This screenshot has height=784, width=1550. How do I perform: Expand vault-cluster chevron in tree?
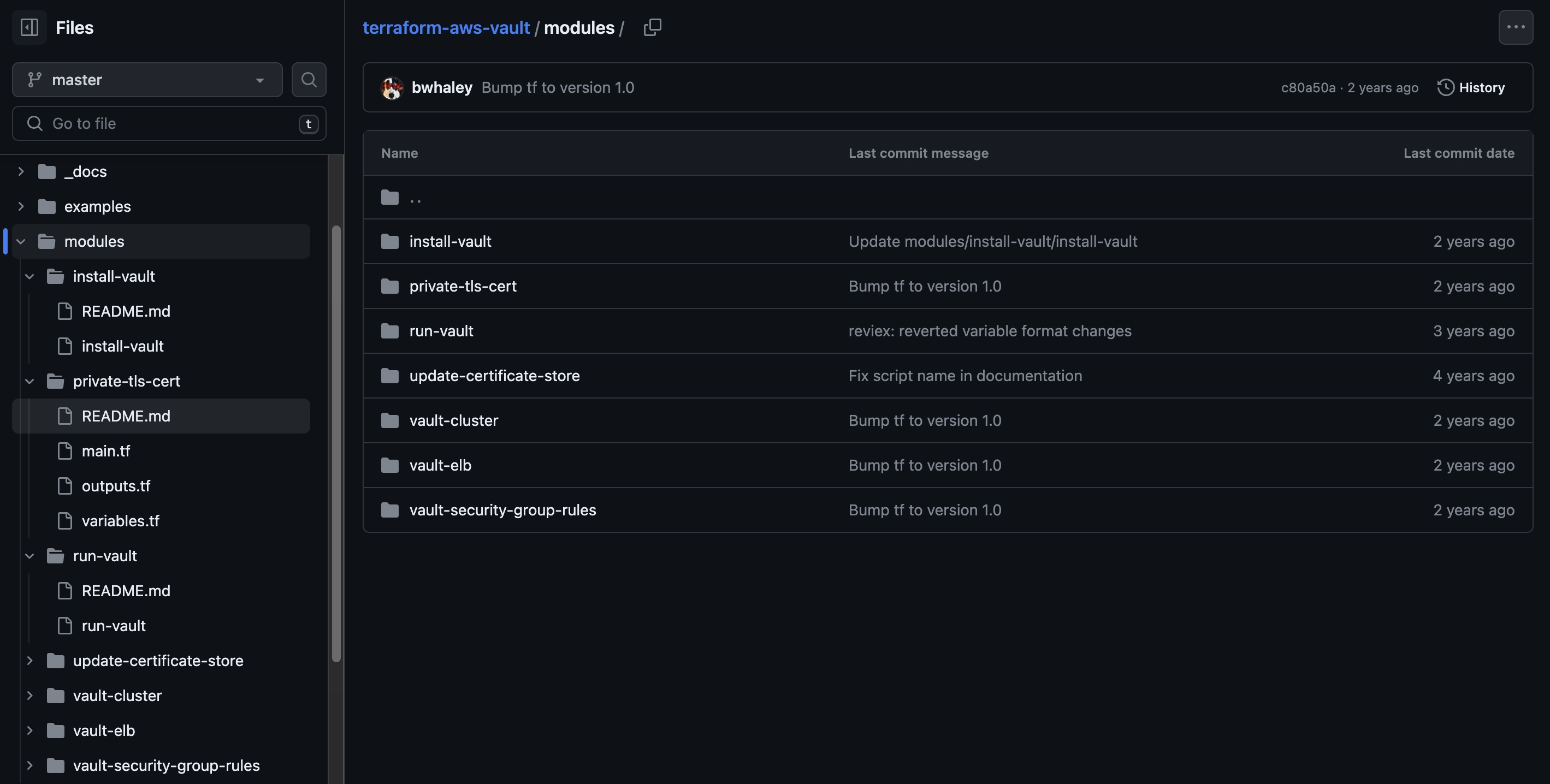tap(29, 696)
